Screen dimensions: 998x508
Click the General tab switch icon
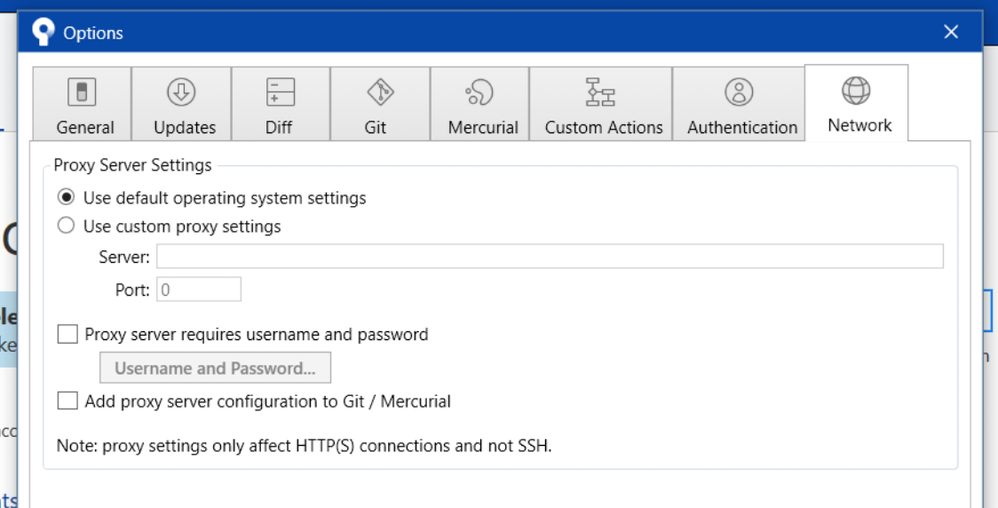coord(81,93)
